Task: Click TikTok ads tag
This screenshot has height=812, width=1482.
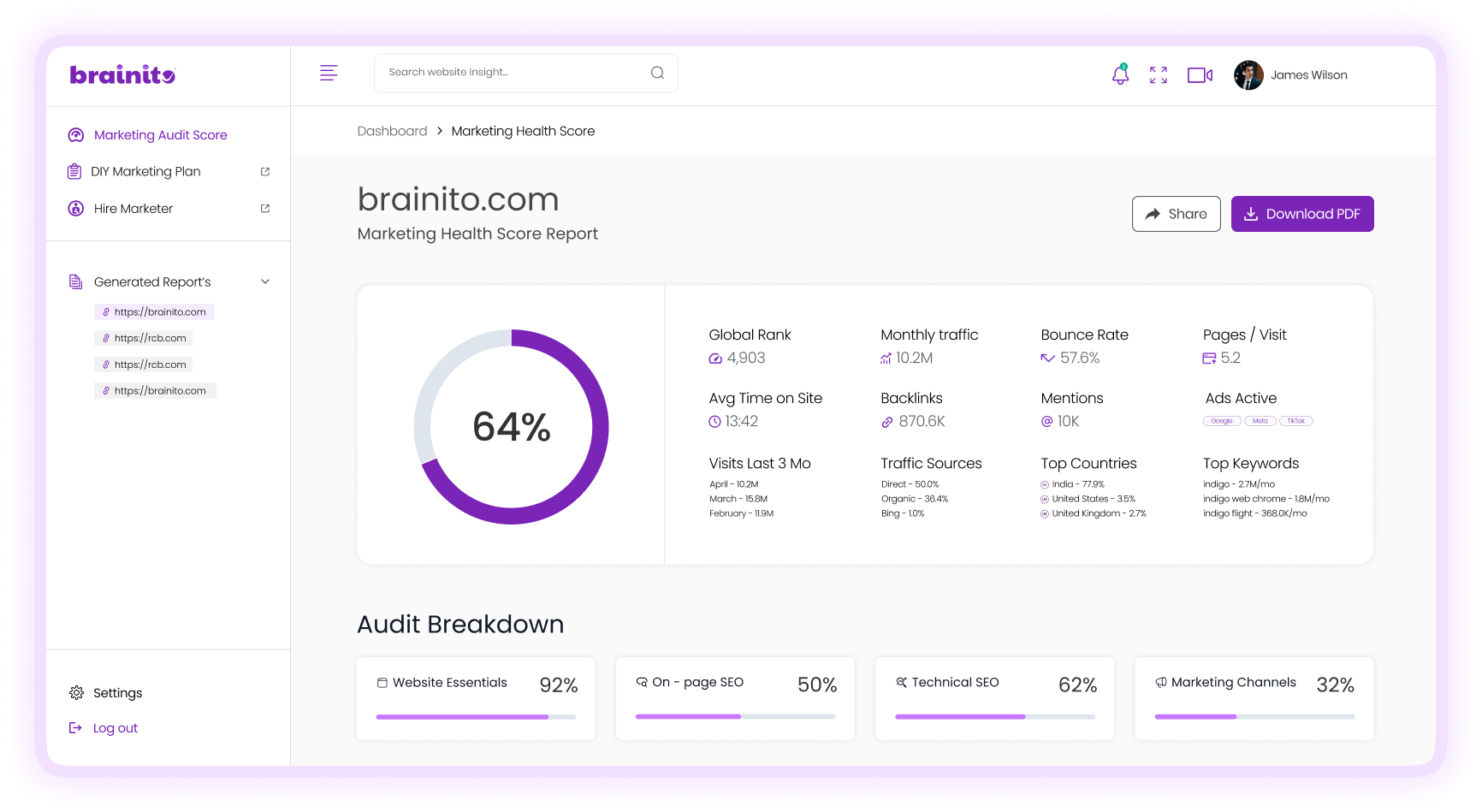Action: (x=1296, y=421)
